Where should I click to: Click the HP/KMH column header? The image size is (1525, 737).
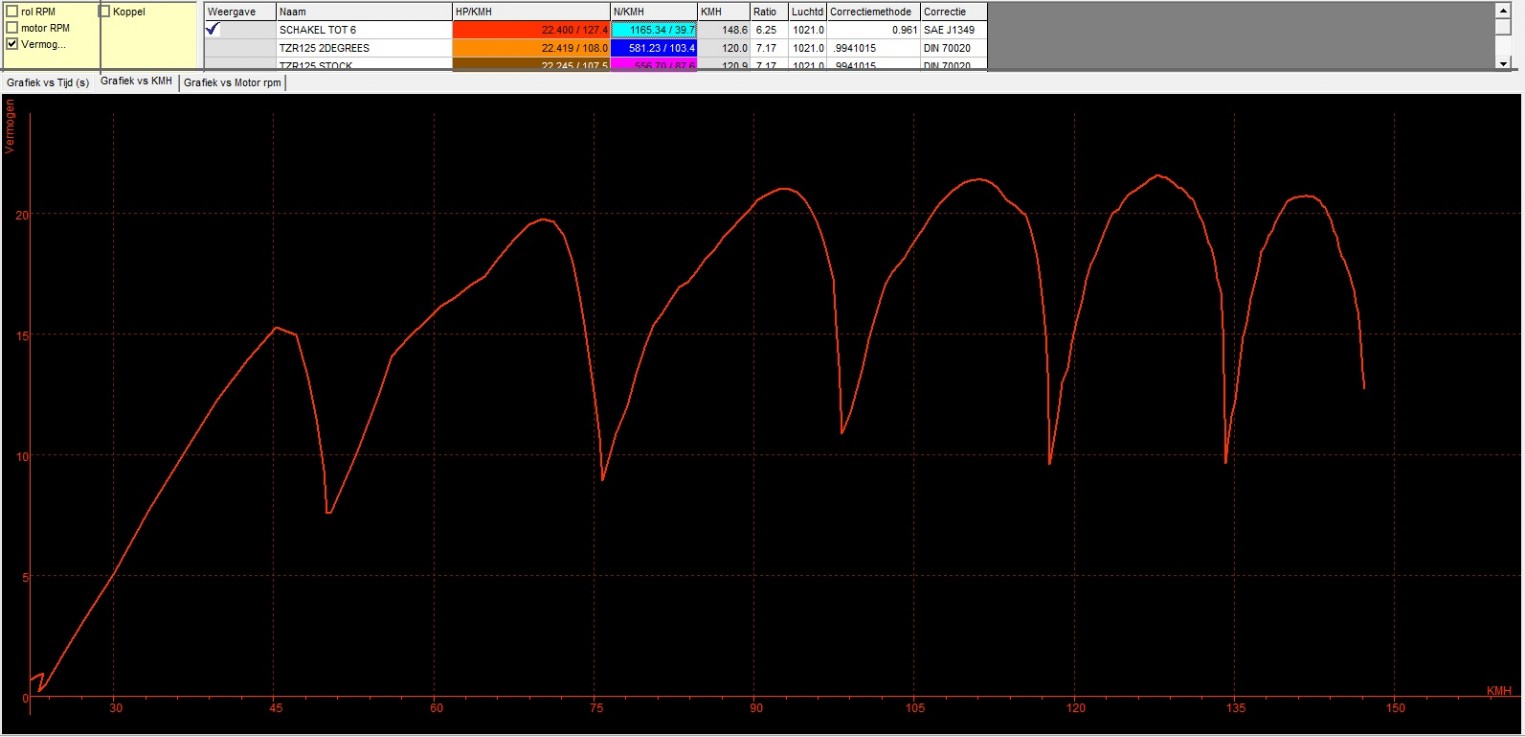tap(531, 11)
